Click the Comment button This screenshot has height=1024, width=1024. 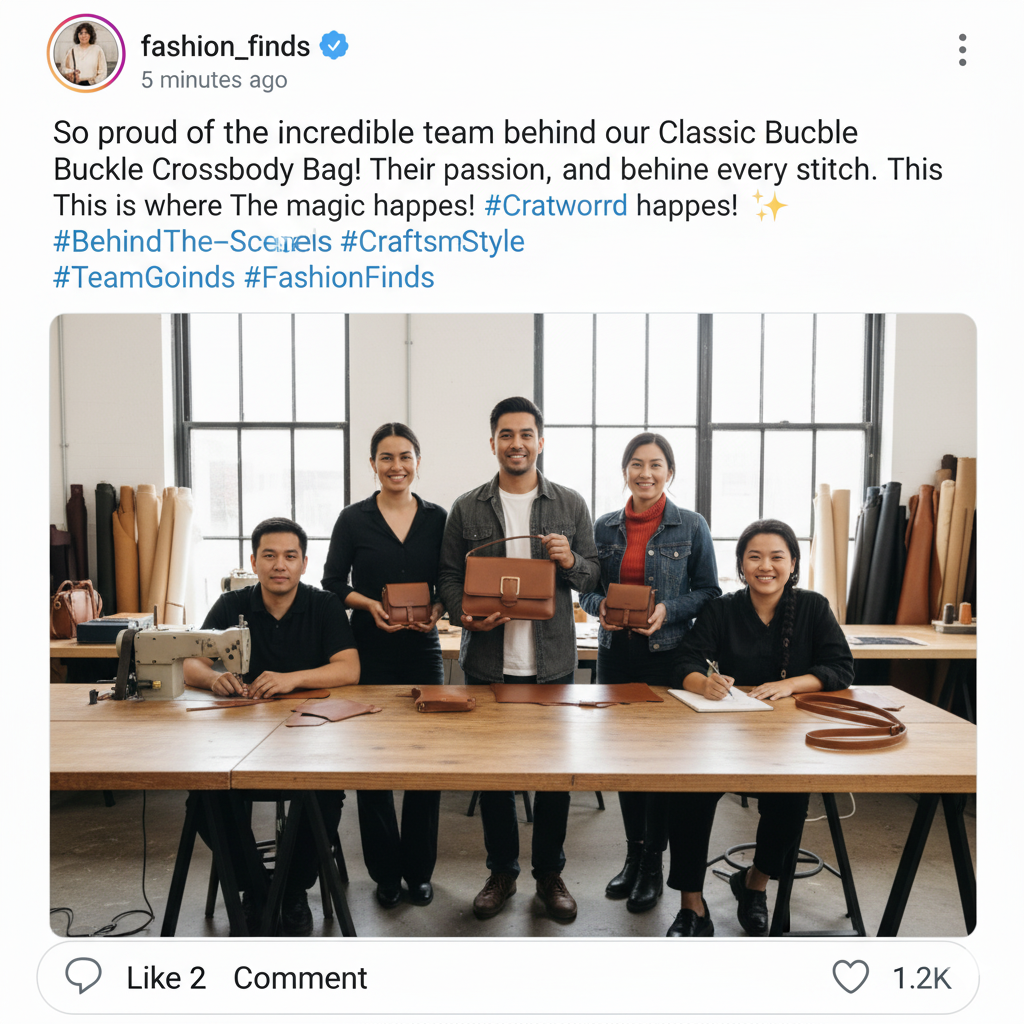point(300,978)
